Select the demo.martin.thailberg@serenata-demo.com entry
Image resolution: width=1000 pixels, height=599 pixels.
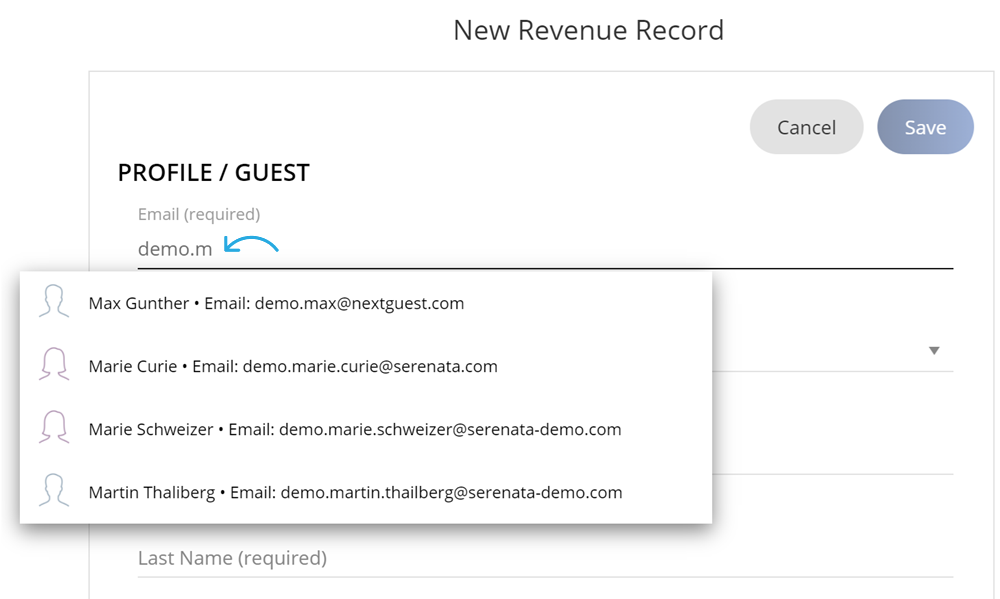click(x=366, y=492)
